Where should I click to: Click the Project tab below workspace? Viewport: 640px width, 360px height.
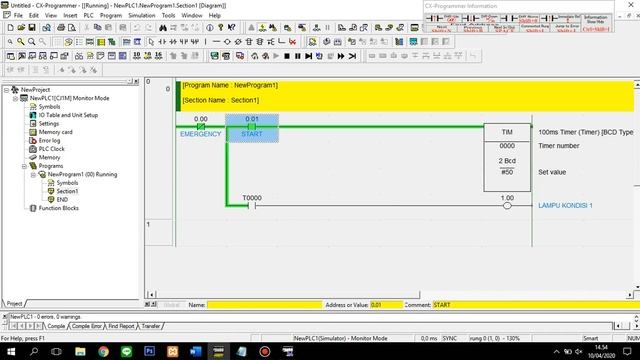point(14,304)
